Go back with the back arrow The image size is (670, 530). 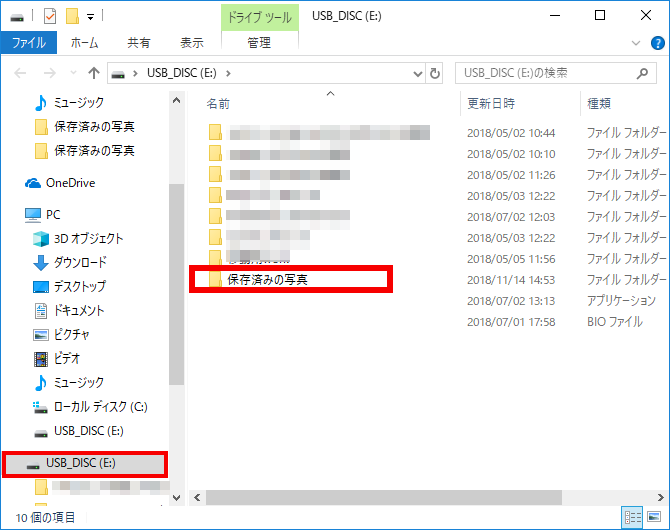pos(20,74)
